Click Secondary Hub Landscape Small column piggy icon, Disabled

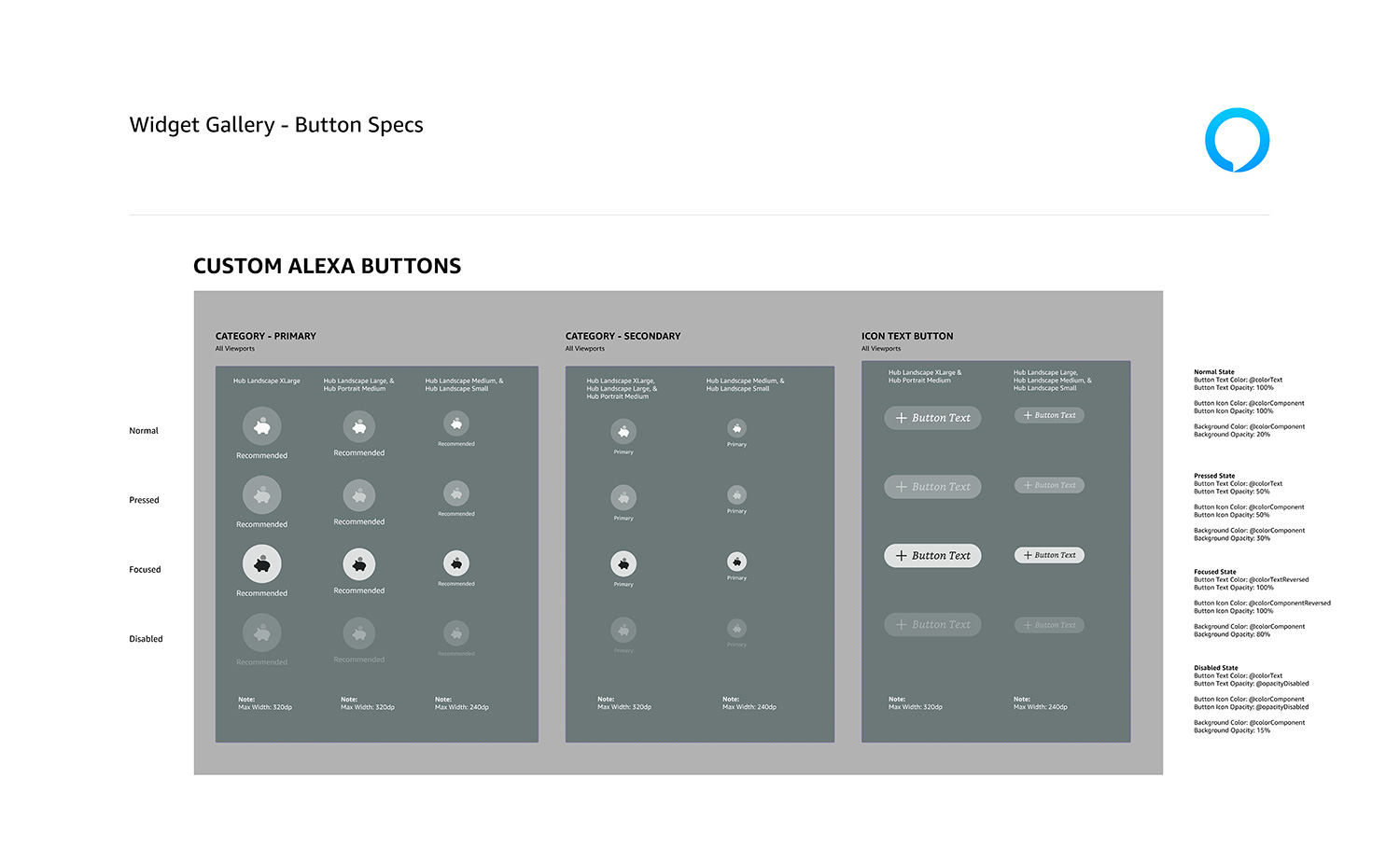(737, 629)
